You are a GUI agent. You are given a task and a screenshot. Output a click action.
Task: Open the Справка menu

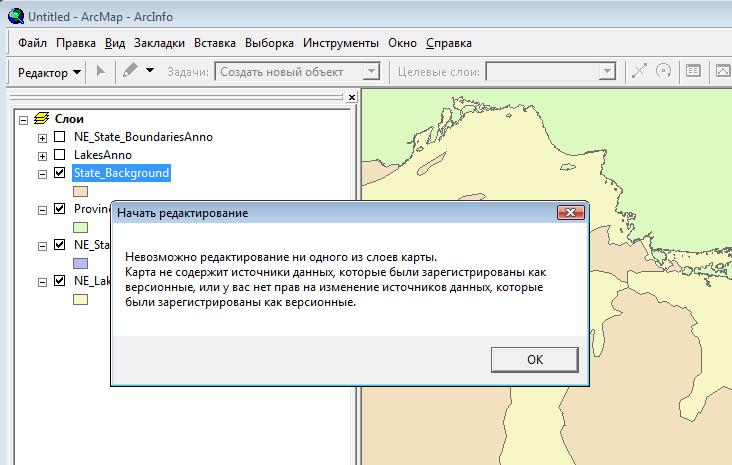pyautogui.click(x=449, y=43)
